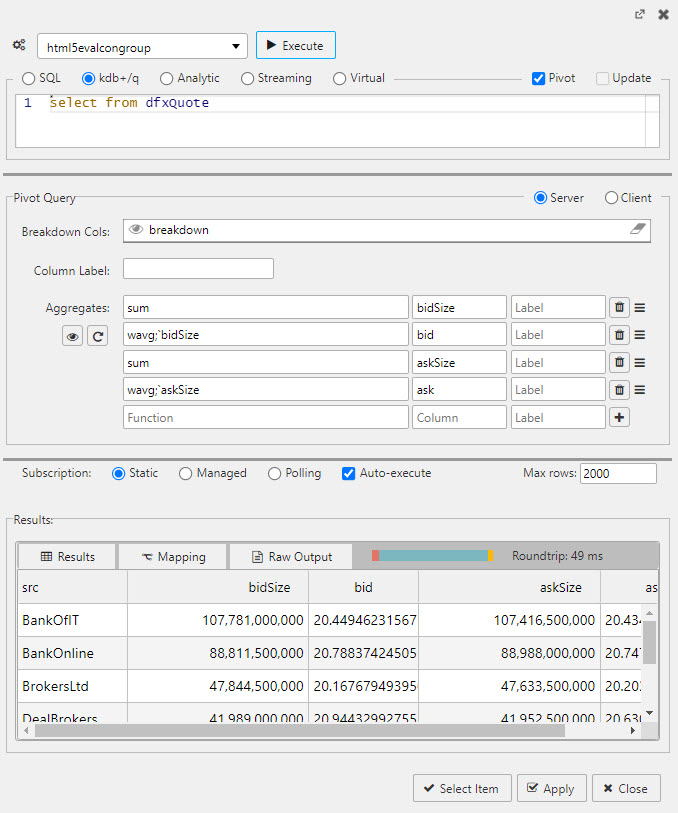The height and width of the screenshot is (813, 678).
Task: Enable the Update checkbox
Action: [x=602, y=78]
